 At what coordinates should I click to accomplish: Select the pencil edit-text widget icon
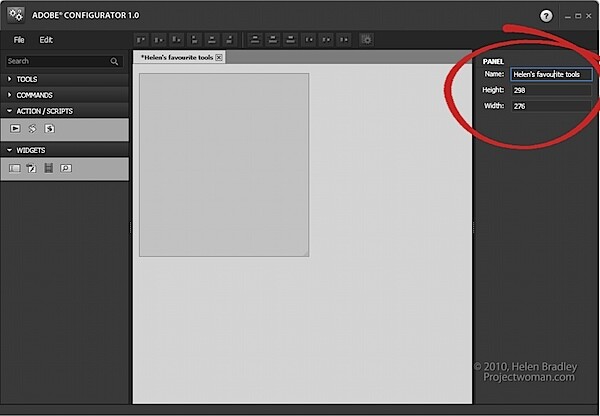tap(31, 168)
